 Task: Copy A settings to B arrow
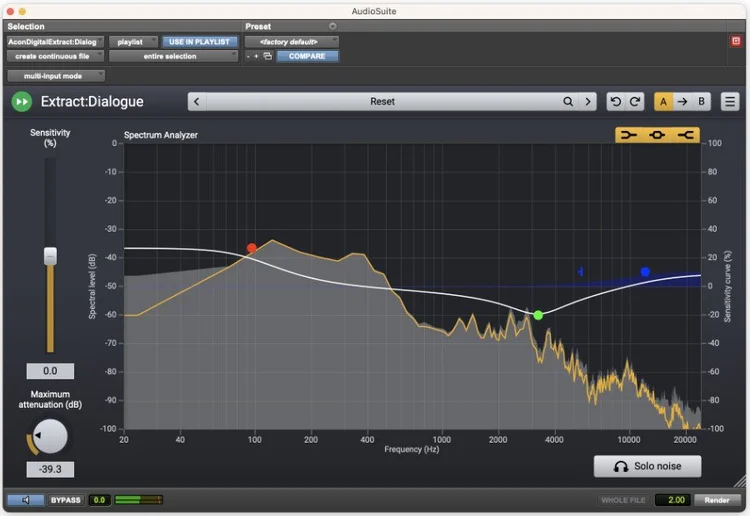tap(683, 101)
